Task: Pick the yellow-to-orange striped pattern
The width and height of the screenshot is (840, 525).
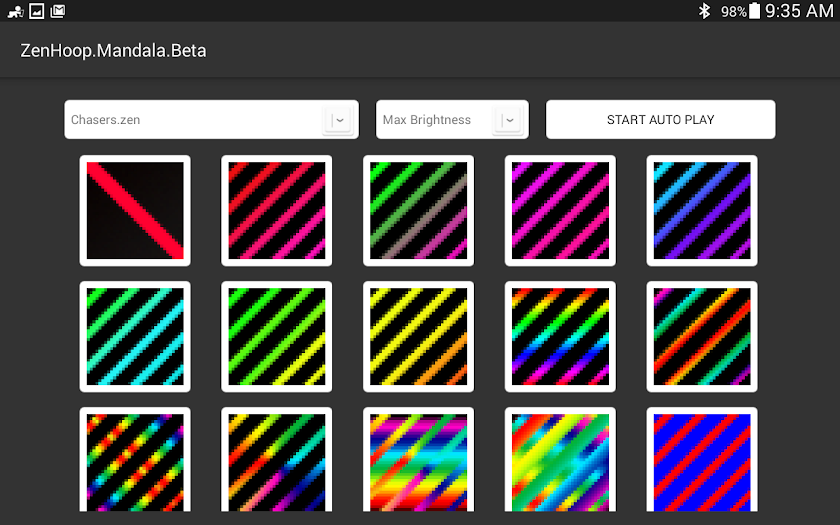Action: point(418,336)
